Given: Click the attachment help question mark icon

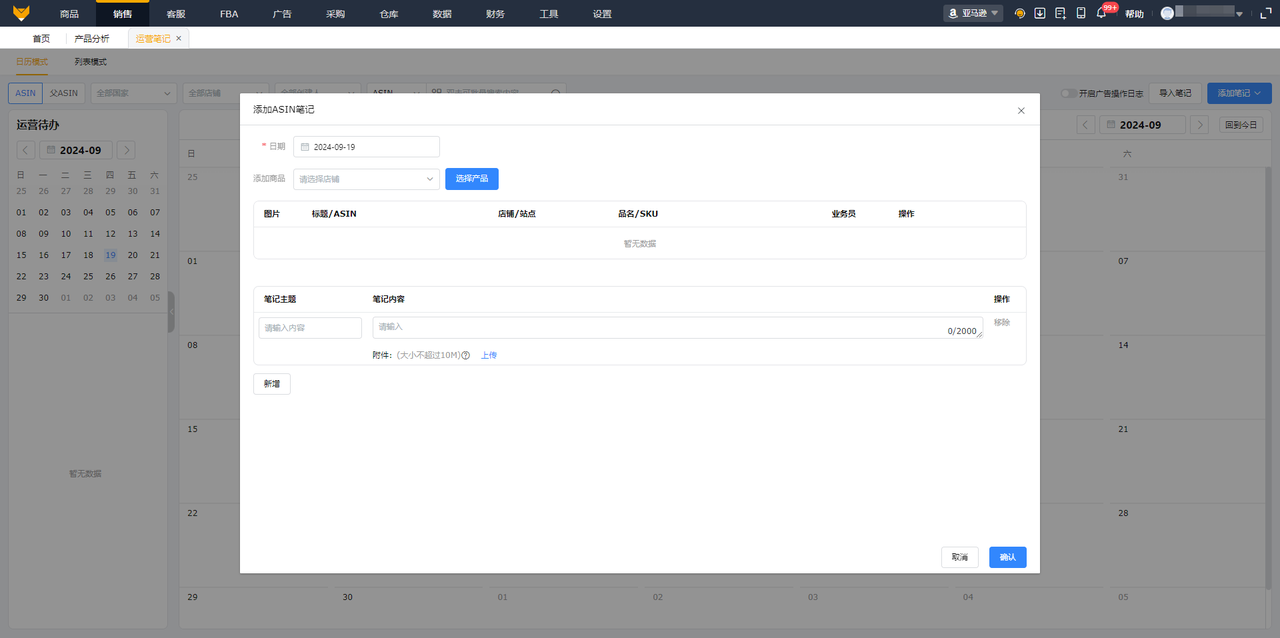Looking at the screenshot, I should (x=466, y=355).
